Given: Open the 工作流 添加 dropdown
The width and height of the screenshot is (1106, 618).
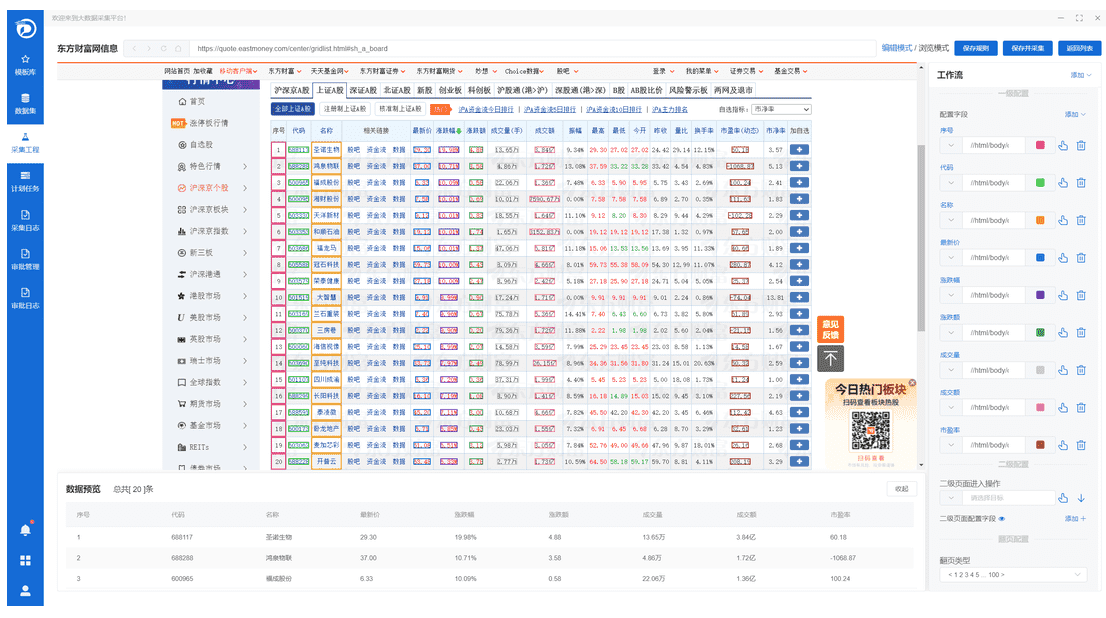Looking at the screenshot, I should pos(1081,75).
